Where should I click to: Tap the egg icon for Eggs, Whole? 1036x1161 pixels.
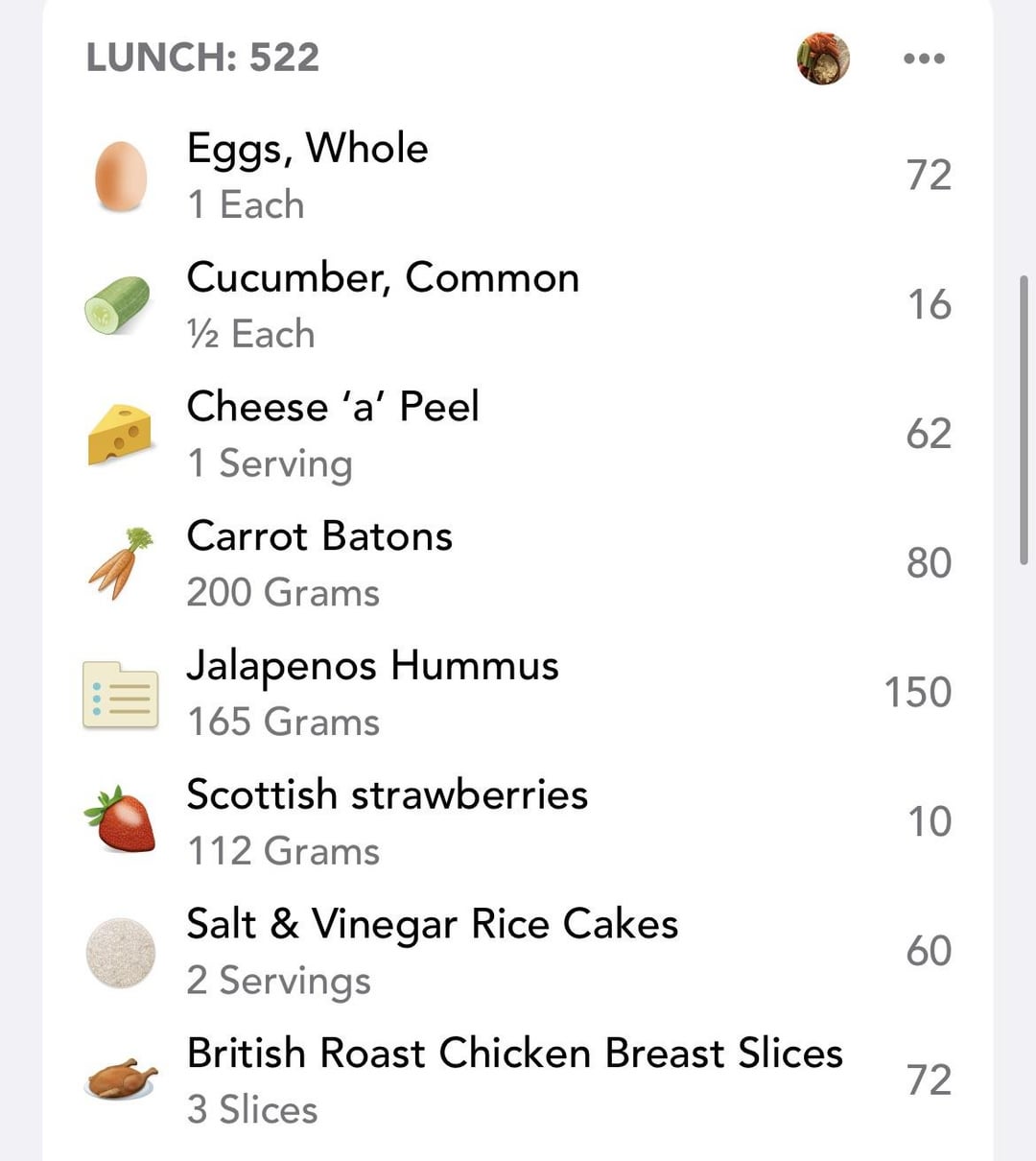(121, 177)
